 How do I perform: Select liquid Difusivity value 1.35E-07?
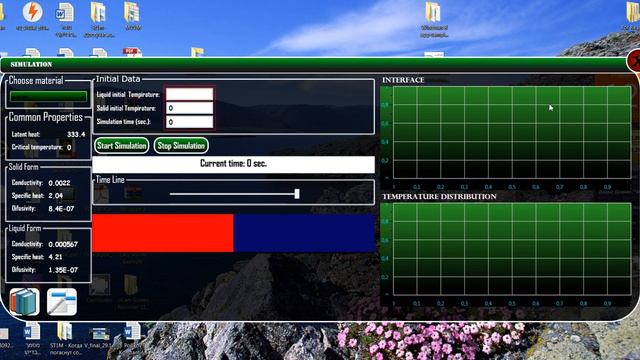(63, 270)
